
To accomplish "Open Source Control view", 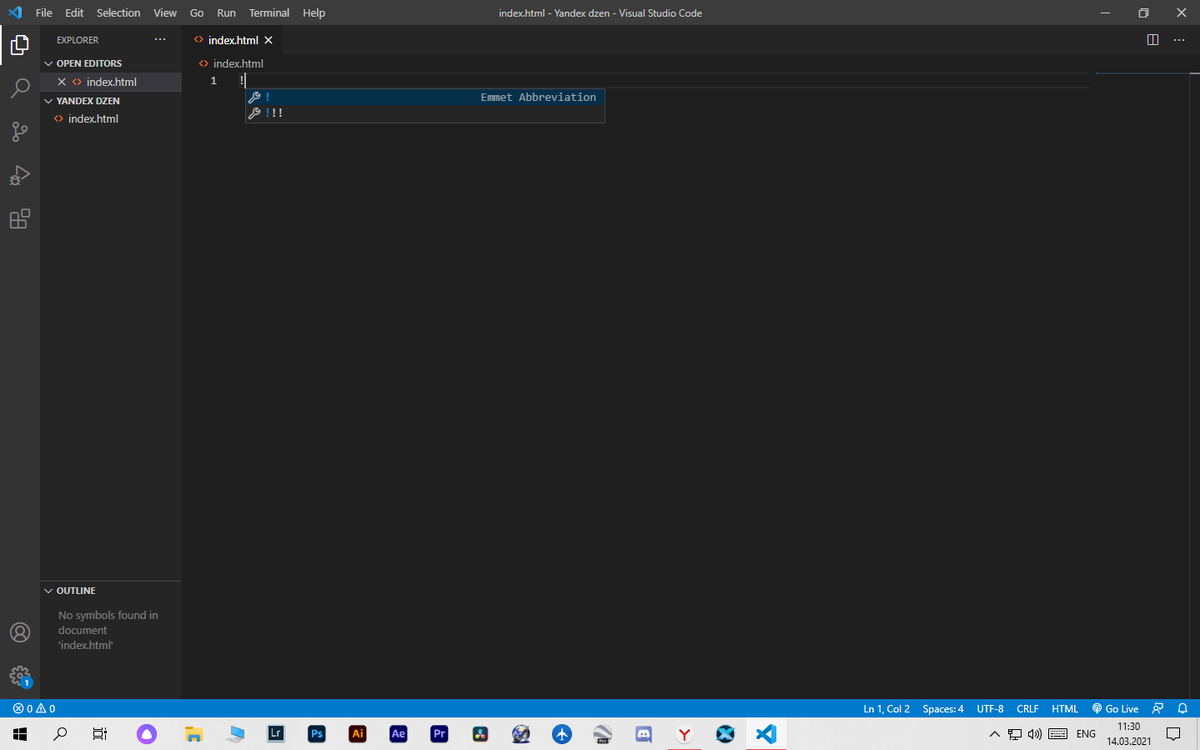I will pyautogui.click(x=20, y=132).
